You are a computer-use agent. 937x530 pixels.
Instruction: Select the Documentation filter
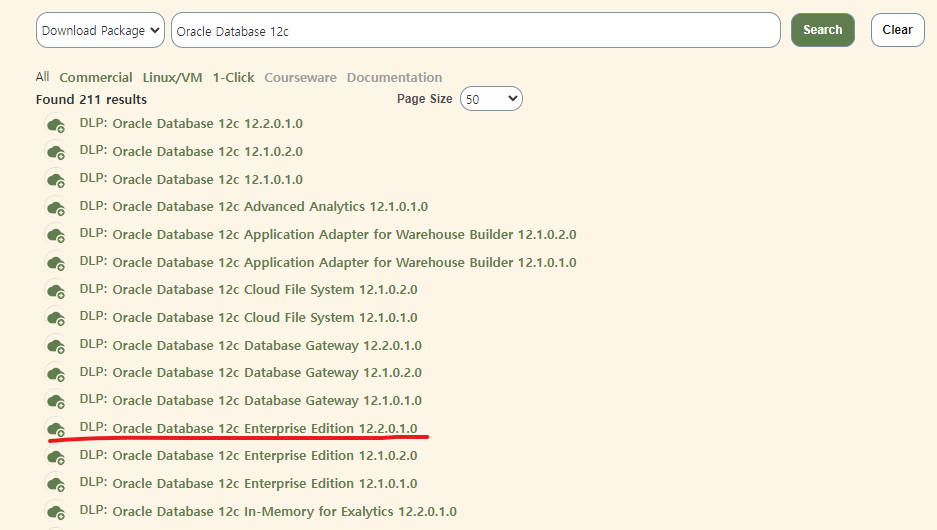(394, 78)
